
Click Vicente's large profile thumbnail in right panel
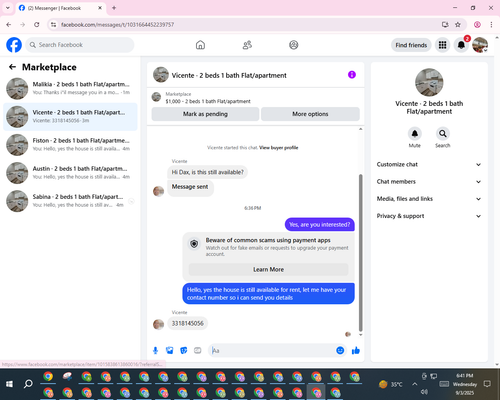[x=429, y=83]
